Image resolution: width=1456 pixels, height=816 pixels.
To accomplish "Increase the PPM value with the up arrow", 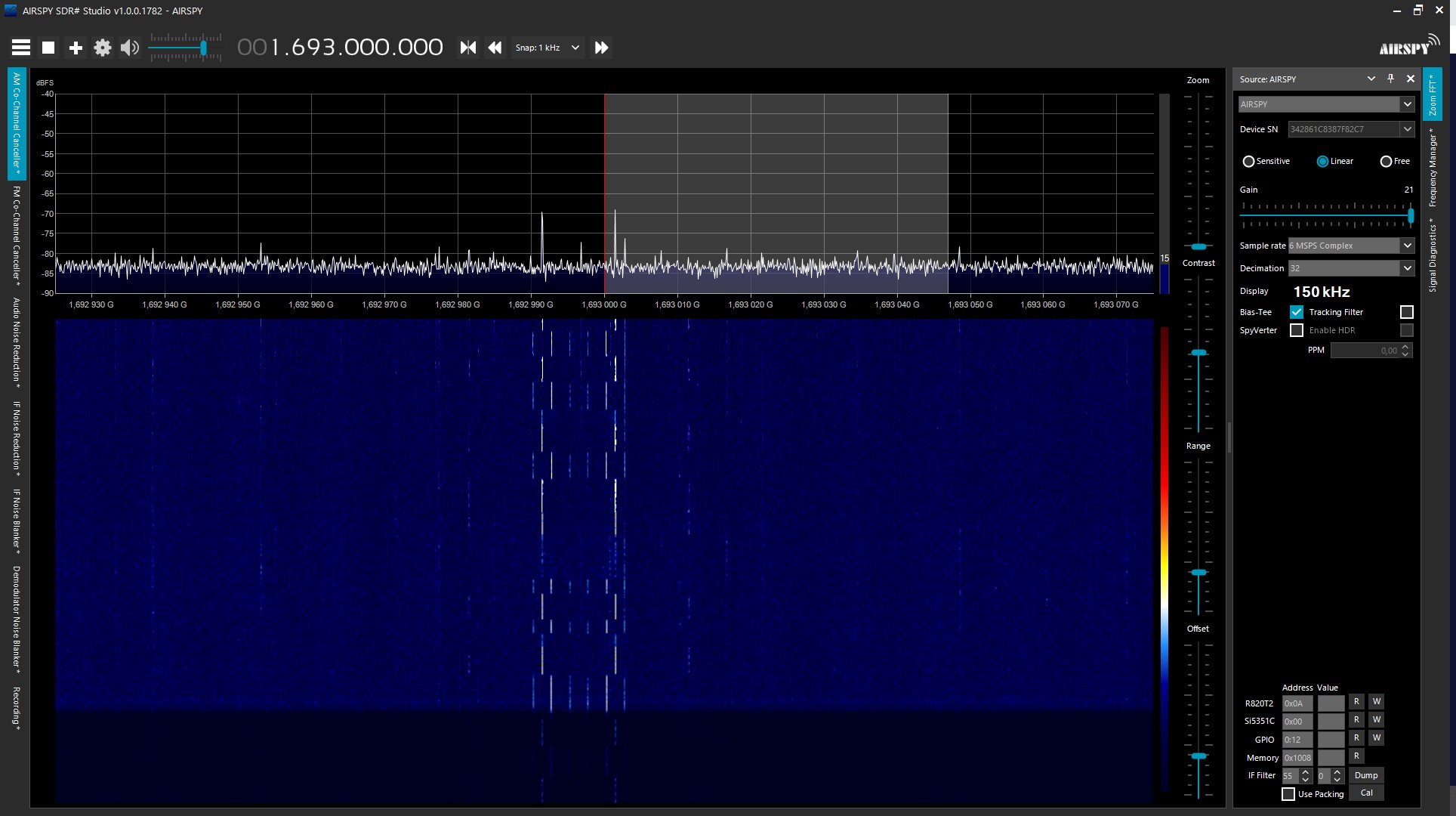I will [x=1405, y=347].
